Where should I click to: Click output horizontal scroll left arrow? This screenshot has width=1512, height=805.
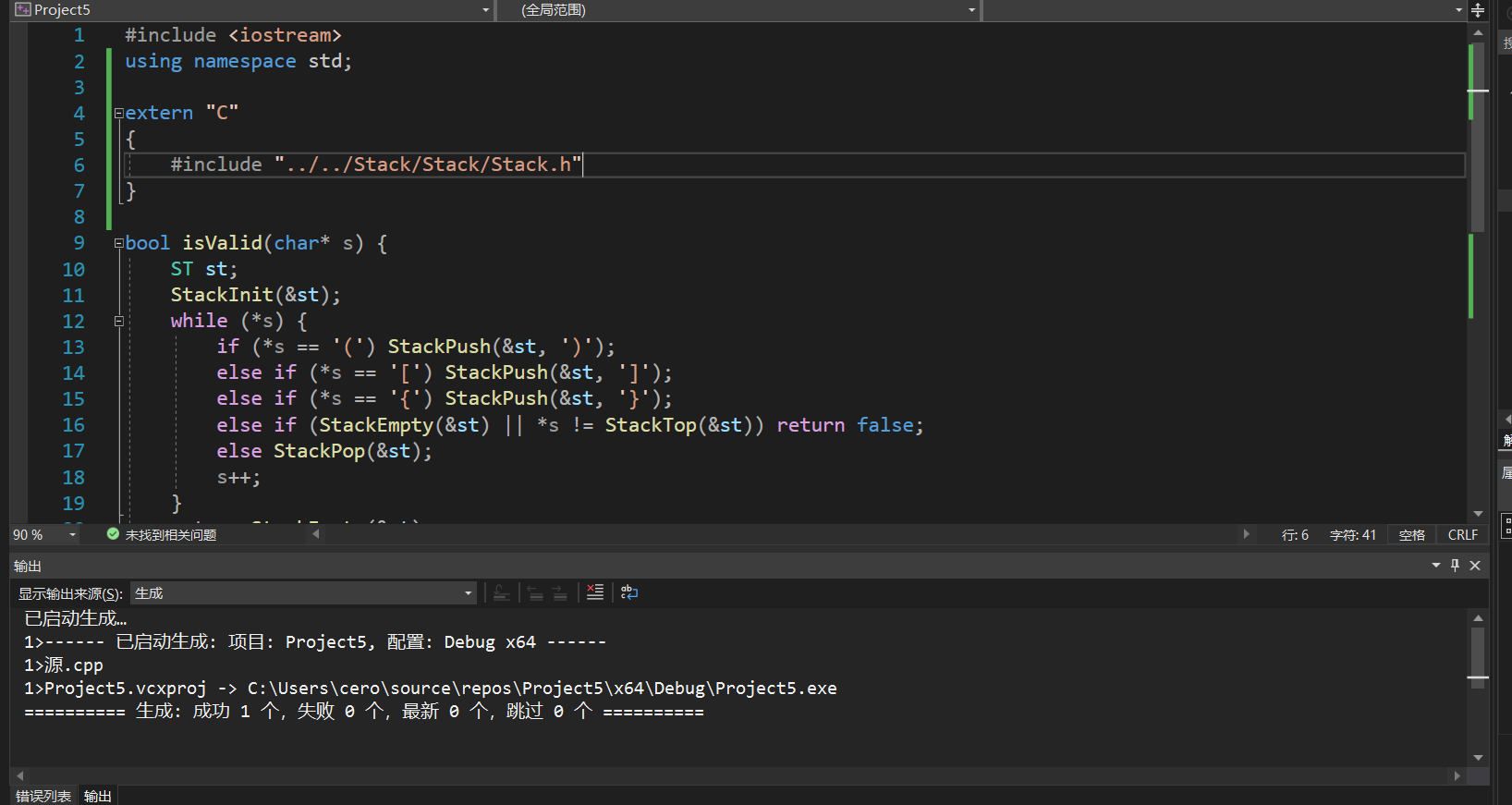[20, 775]
